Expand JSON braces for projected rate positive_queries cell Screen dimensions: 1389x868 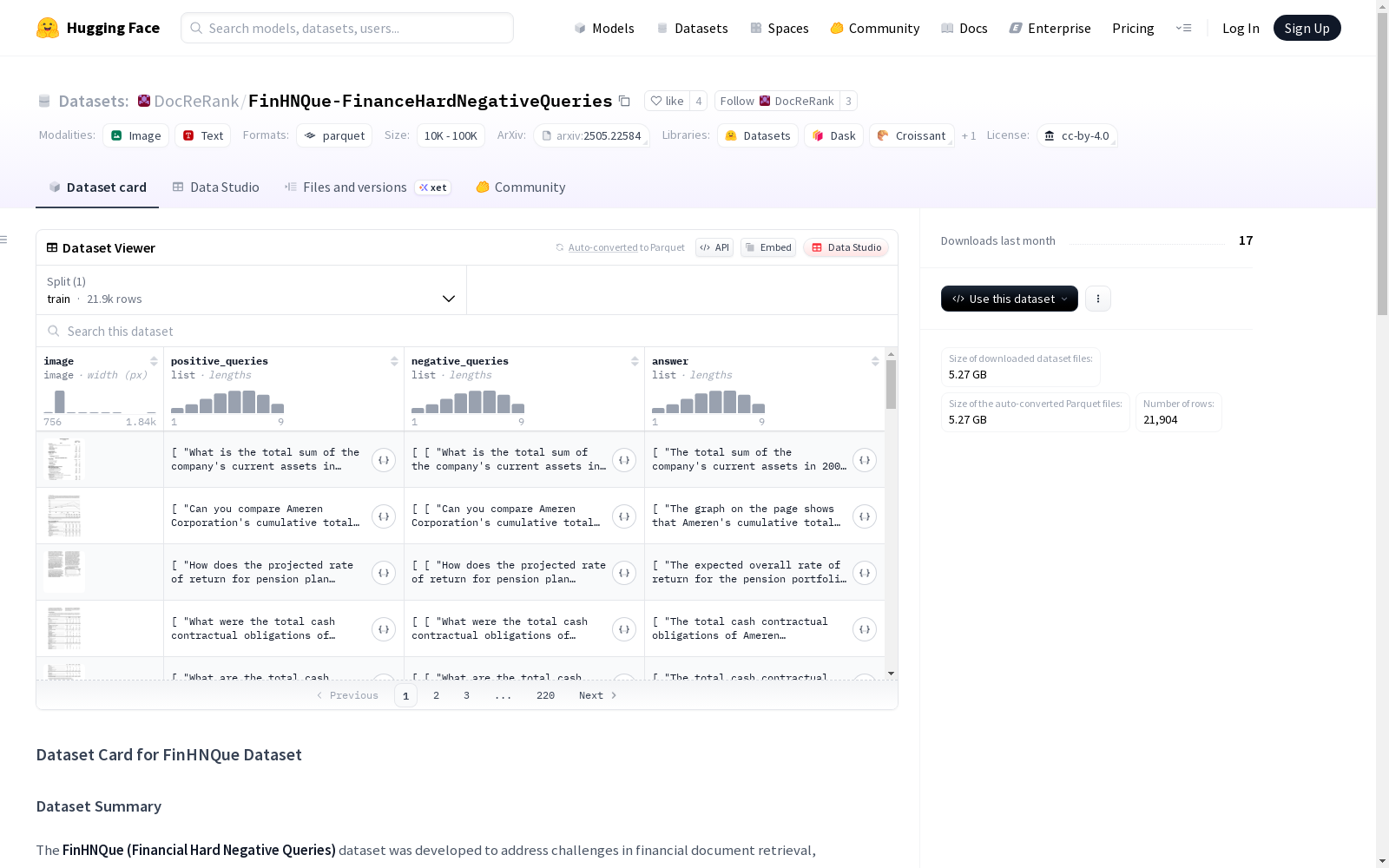[384, 573]
